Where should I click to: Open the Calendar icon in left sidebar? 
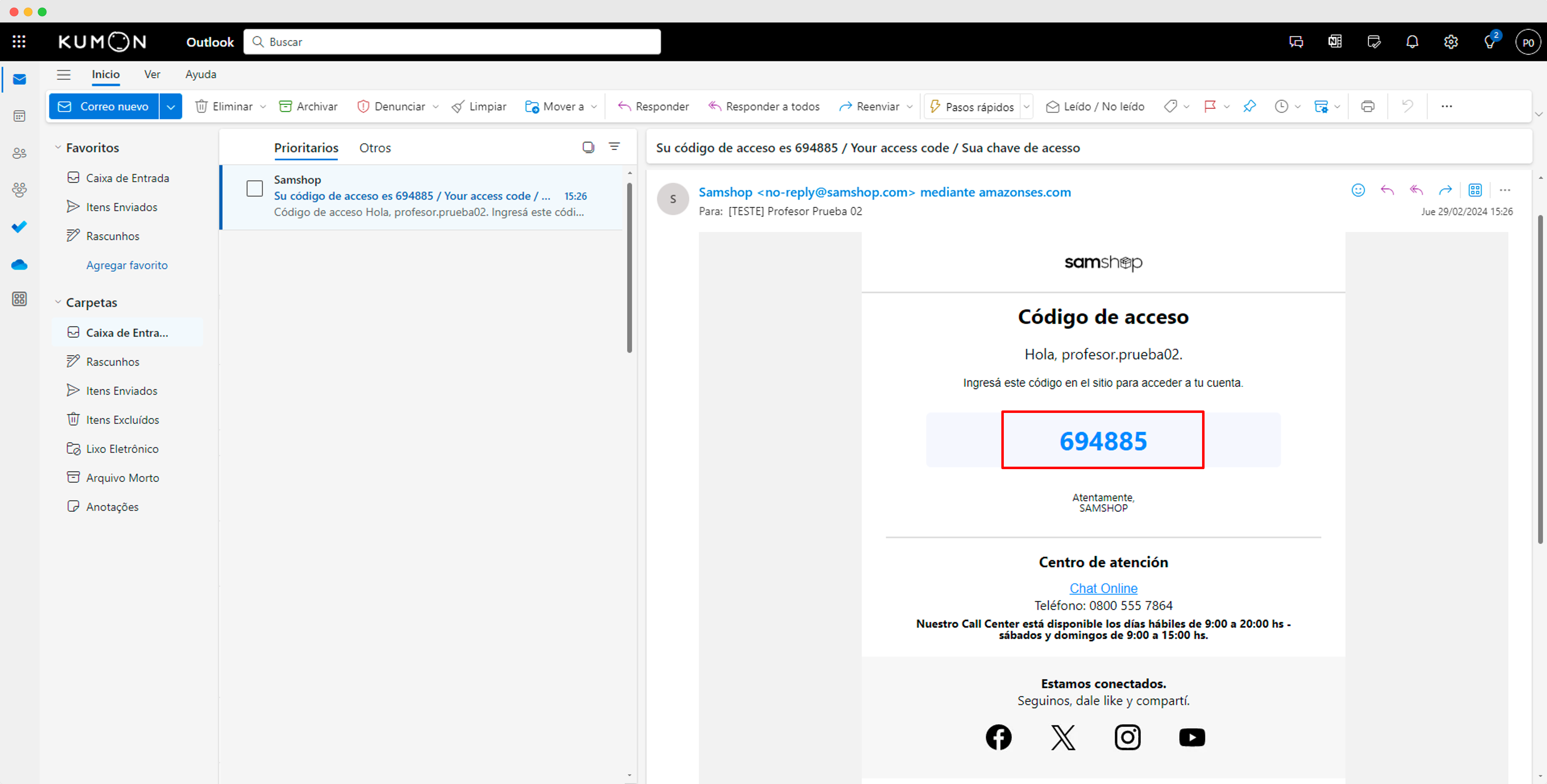click(x=19, y=116)
